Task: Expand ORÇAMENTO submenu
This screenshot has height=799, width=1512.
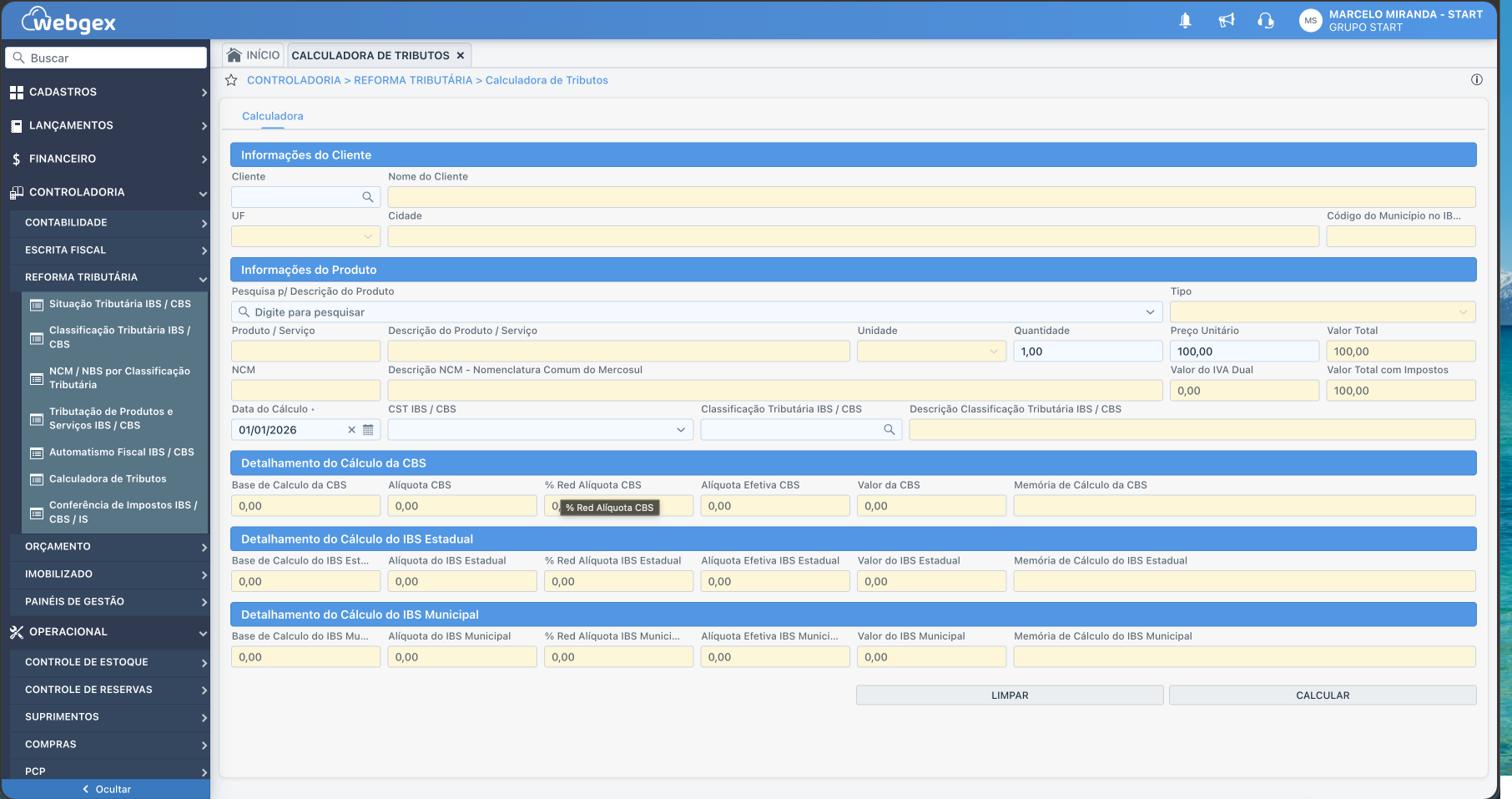Action: coord(109,547)
